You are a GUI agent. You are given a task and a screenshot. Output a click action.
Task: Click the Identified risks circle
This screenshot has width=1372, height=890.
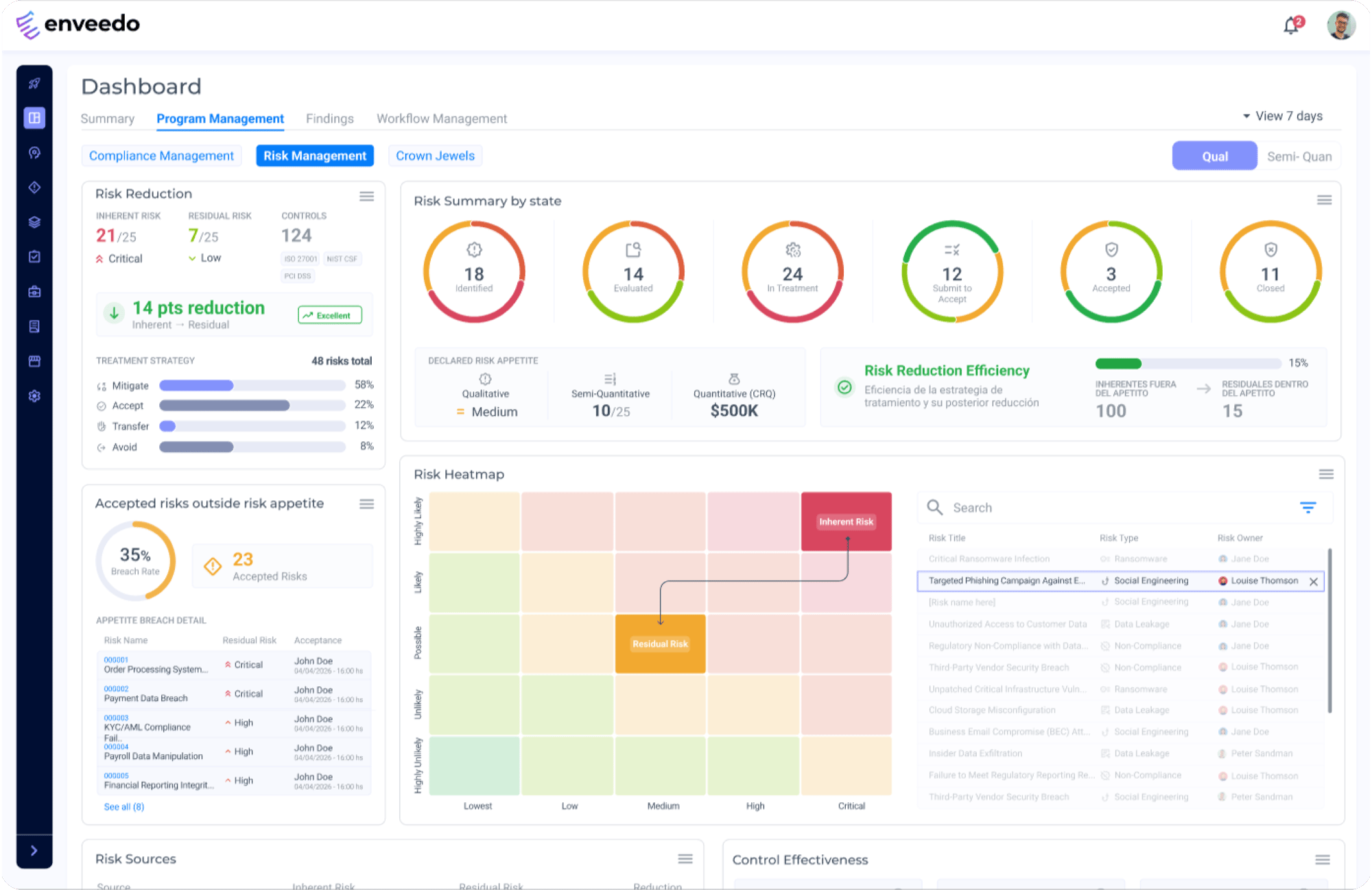click(474, 272)
